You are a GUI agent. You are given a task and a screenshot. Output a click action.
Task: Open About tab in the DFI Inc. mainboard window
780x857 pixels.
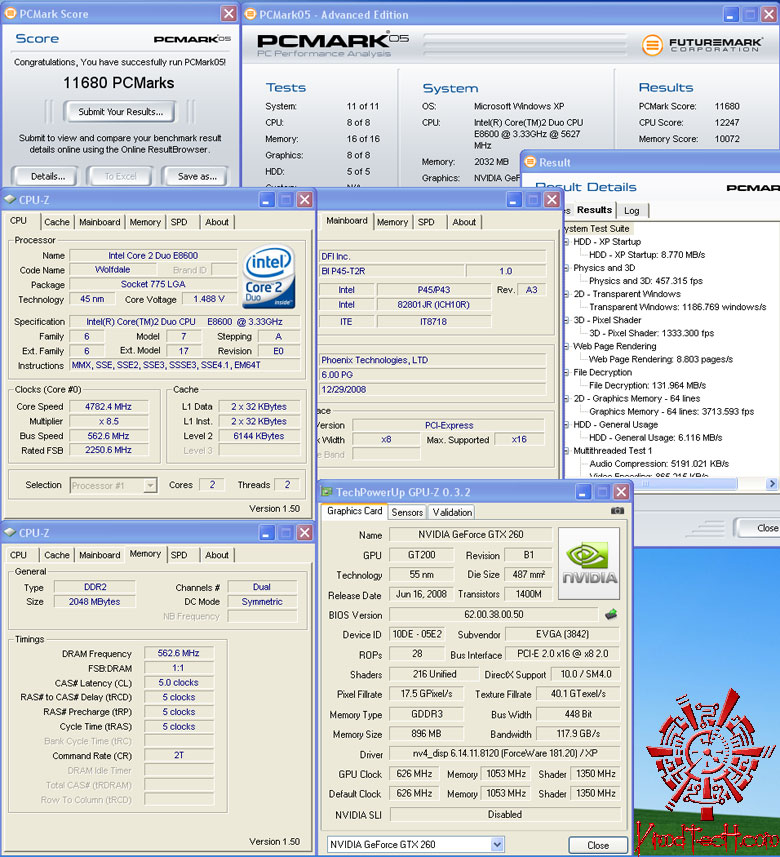click(x=464, y=222)
